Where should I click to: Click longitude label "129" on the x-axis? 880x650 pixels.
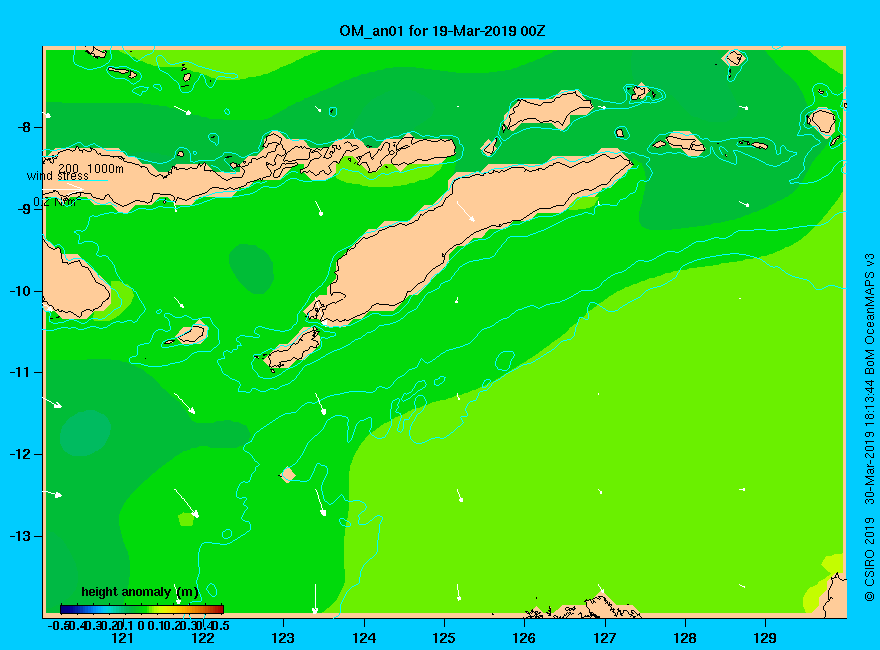[x=765, y=638]
